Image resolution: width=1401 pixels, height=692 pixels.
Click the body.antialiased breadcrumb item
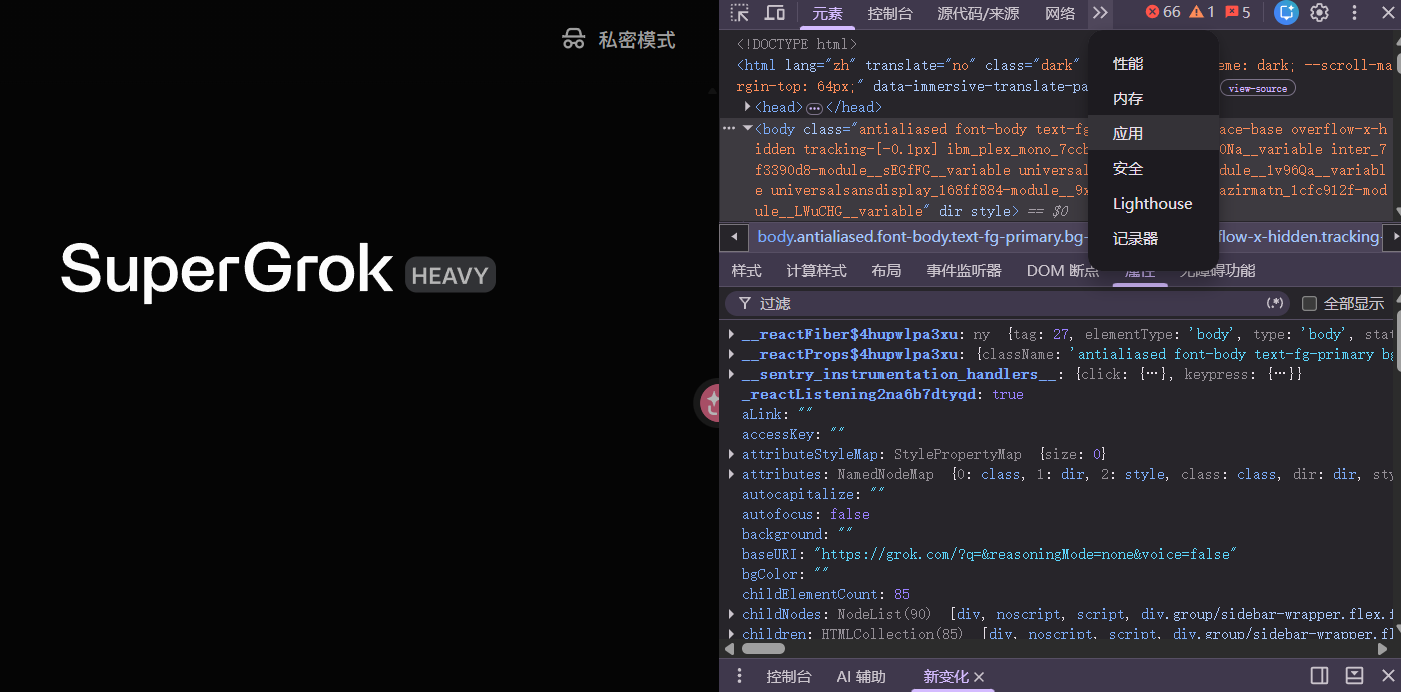[x=920, y=237]
